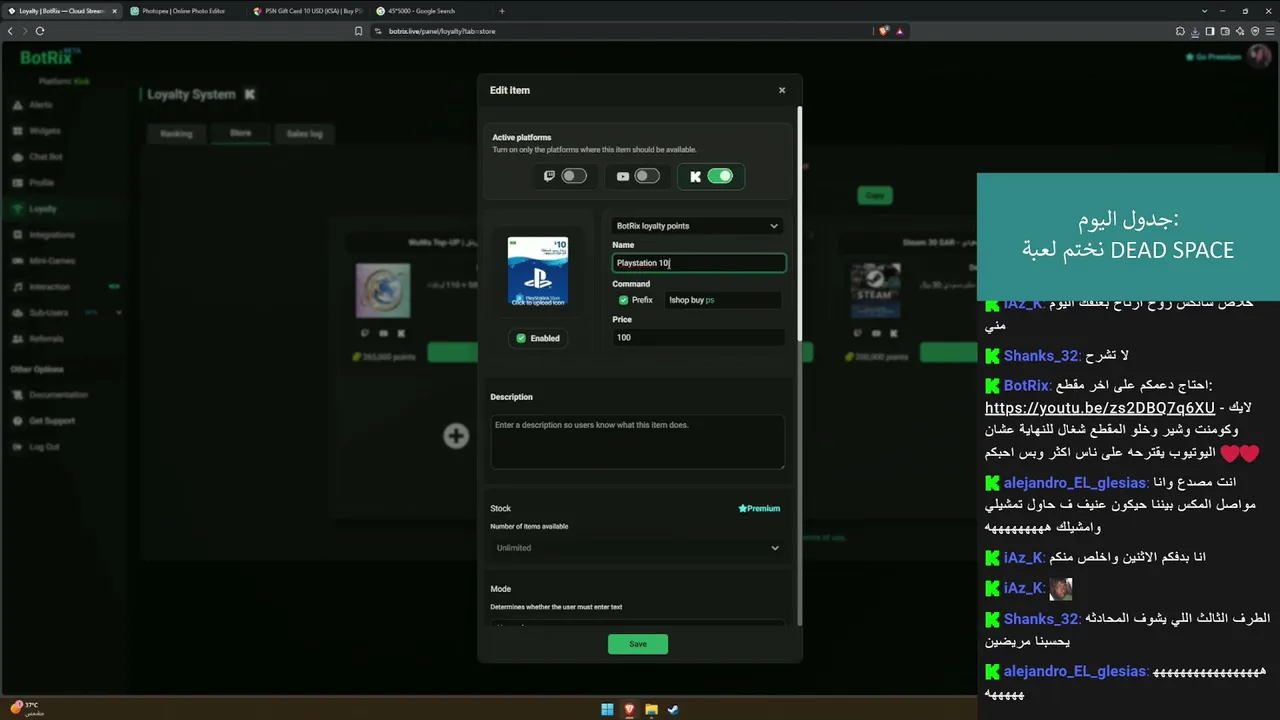Save the edited item

coord(638,644)
